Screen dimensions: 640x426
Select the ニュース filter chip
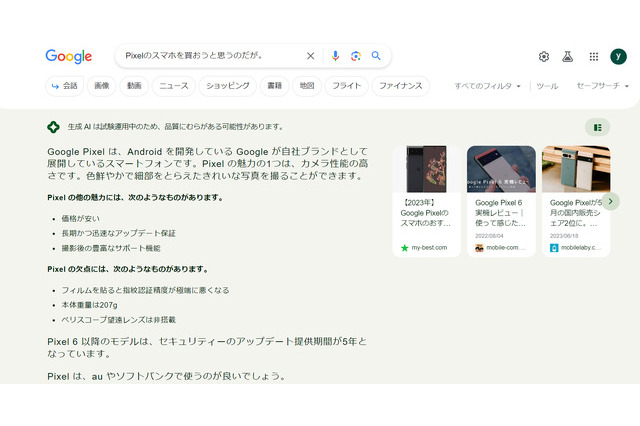point(173,86)
